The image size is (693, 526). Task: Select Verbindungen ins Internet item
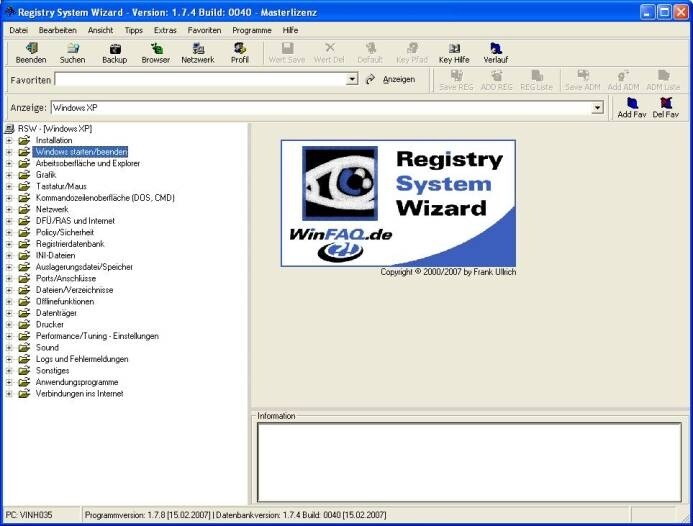[x=79, y=393]
